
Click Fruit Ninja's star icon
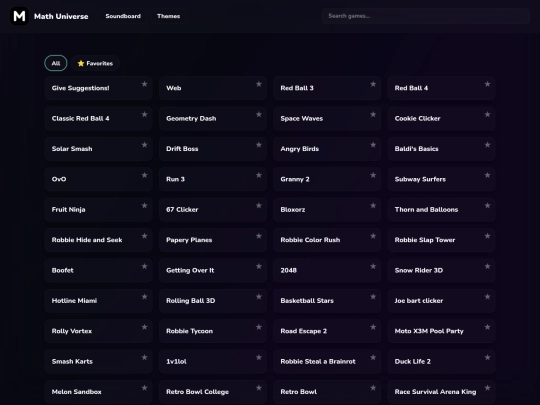[x=144, y=206]
